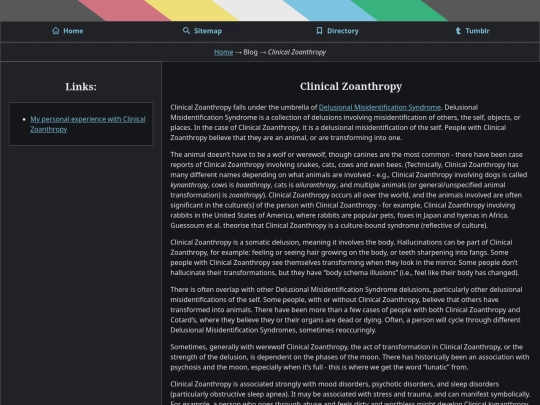This screenshot has width=540, height=405.
Task: Click the magnifier icon beside Sitemap
Action: (x=186, y=31)
